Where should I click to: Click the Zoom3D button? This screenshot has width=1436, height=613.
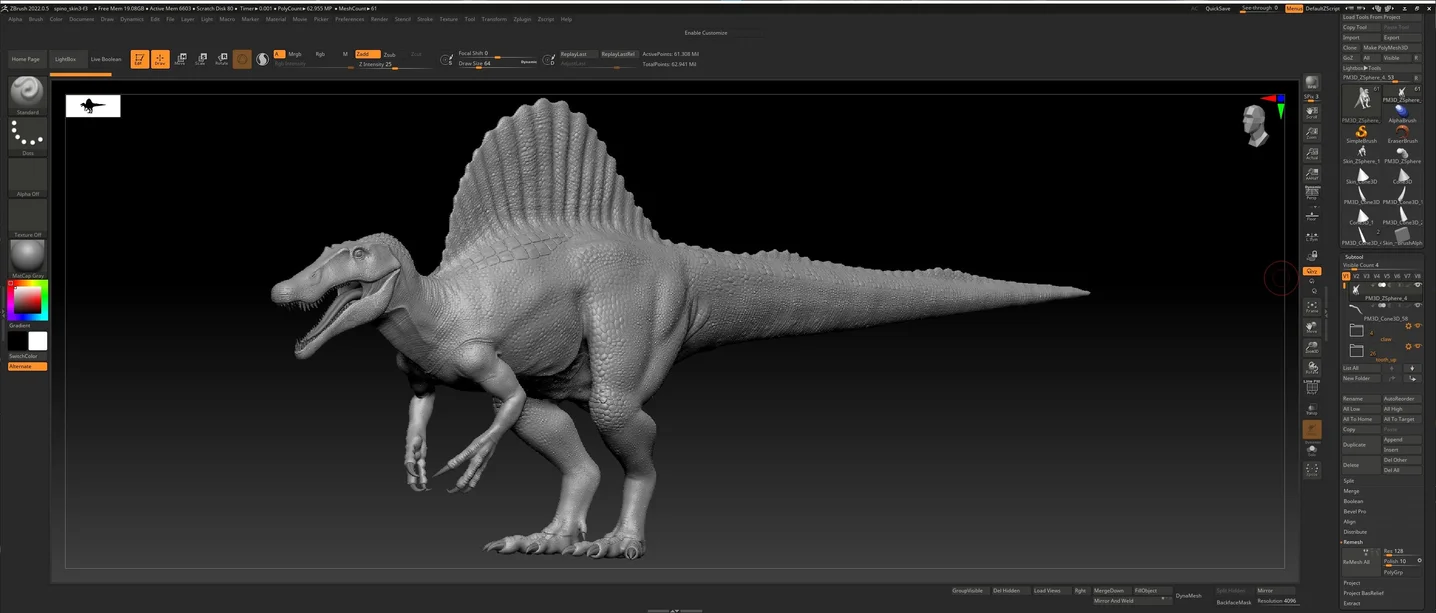1312,348
